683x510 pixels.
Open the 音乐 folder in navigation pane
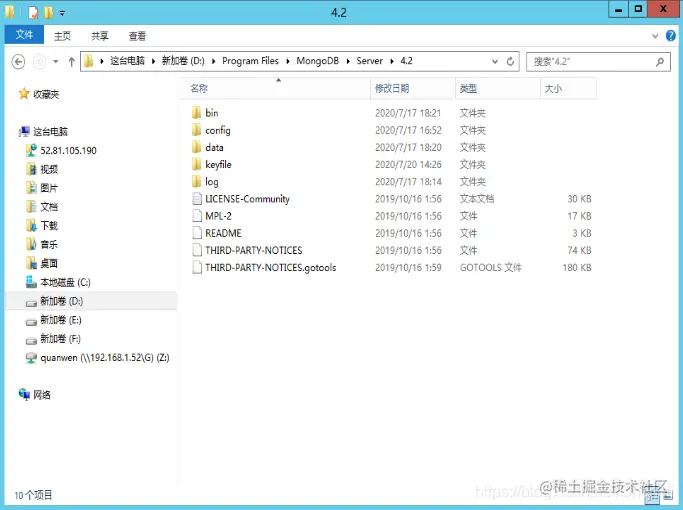(x=49, y=244)
